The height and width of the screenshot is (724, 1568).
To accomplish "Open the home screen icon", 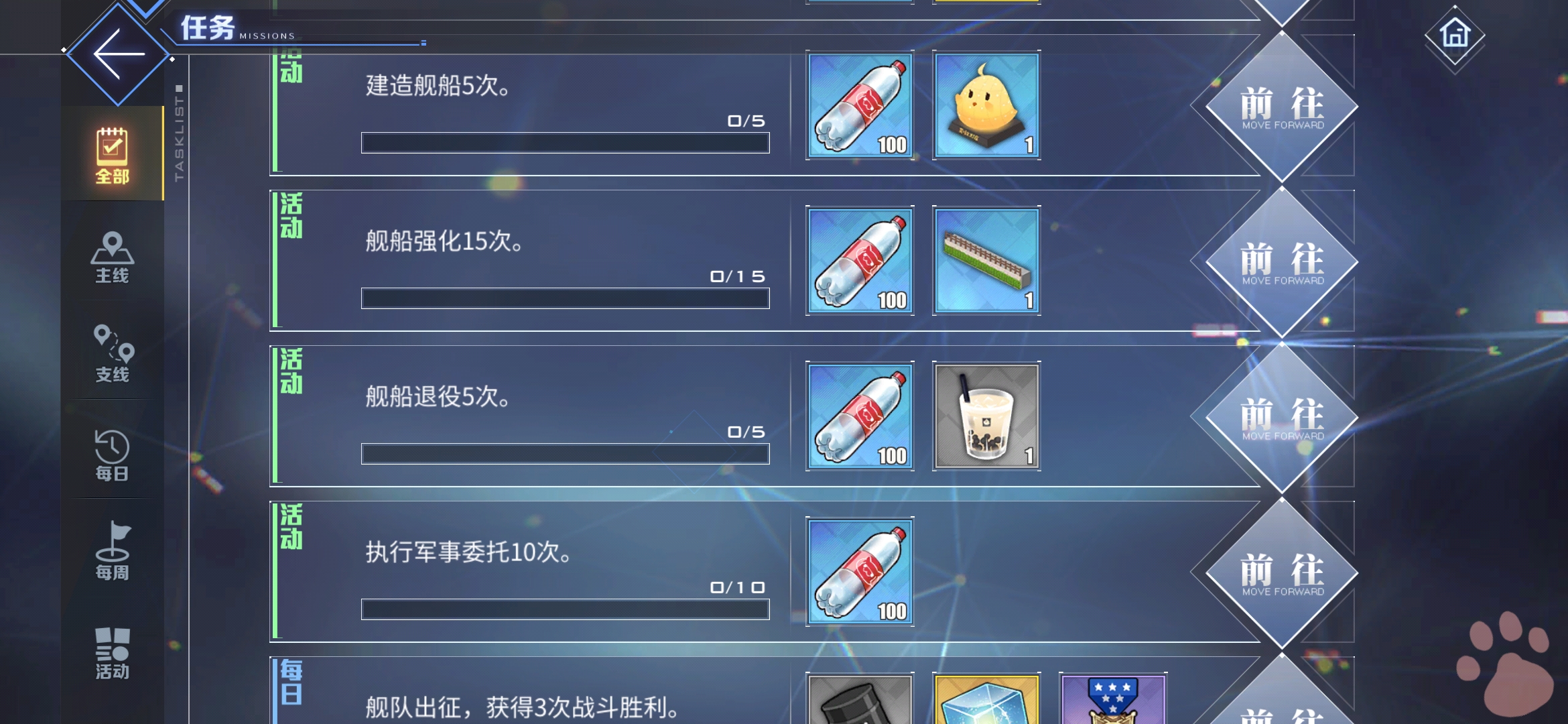I will [x=1455, y=34].
